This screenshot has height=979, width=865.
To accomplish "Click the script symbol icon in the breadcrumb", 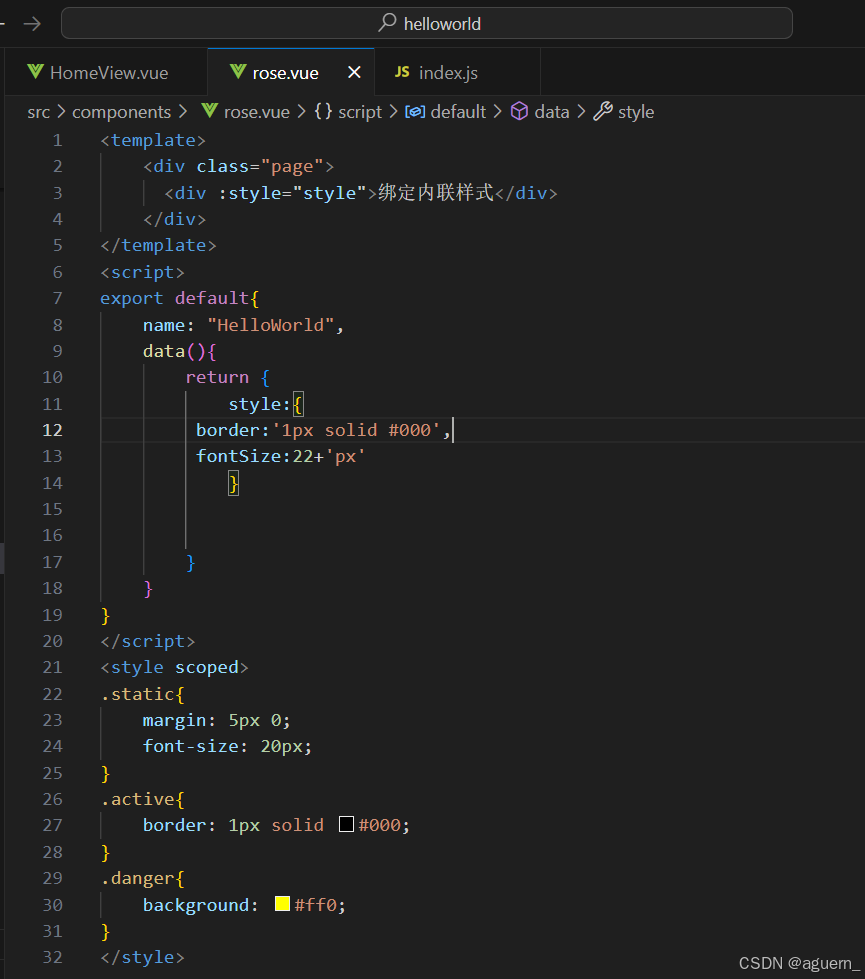I will click(322, 111).
